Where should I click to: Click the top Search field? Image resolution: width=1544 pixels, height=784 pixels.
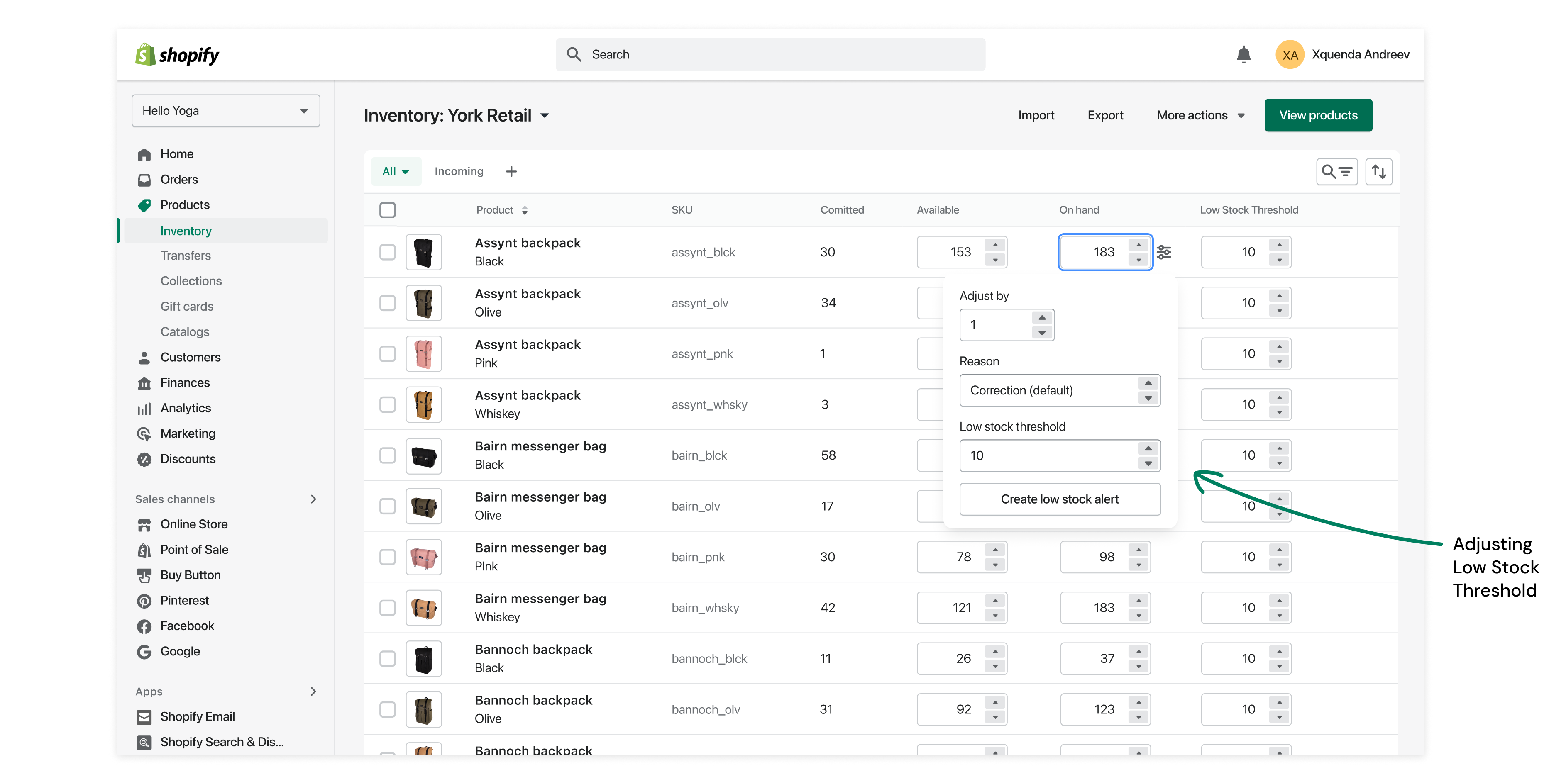tap(770, 54)
